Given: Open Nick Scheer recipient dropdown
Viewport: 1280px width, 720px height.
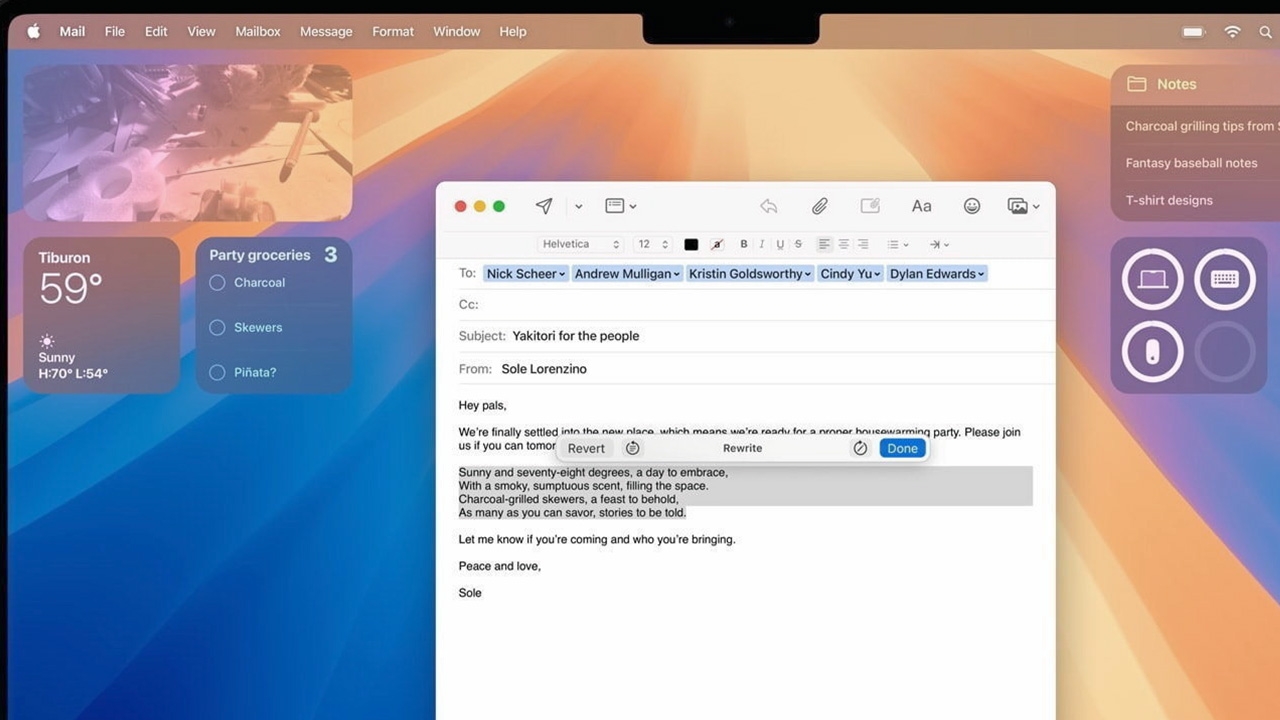Looking at the screenshot, I should [562, 274].
